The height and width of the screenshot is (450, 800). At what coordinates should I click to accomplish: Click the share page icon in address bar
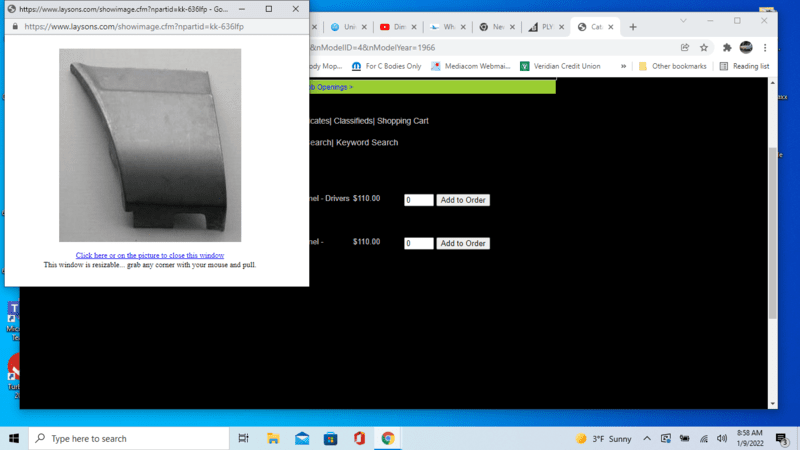coord(685,47)
